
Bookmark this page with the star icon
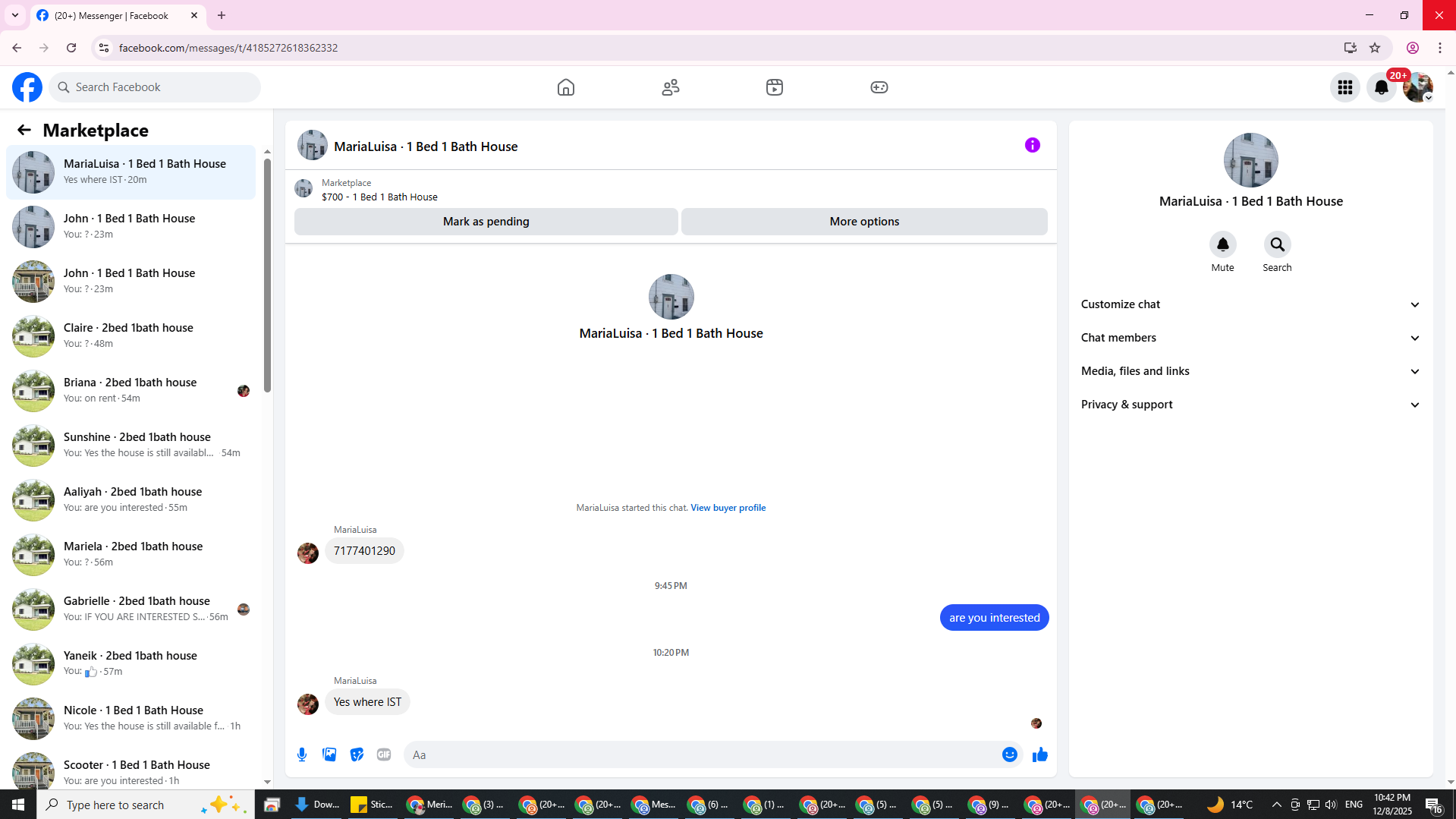click(x=1375, y=48)
